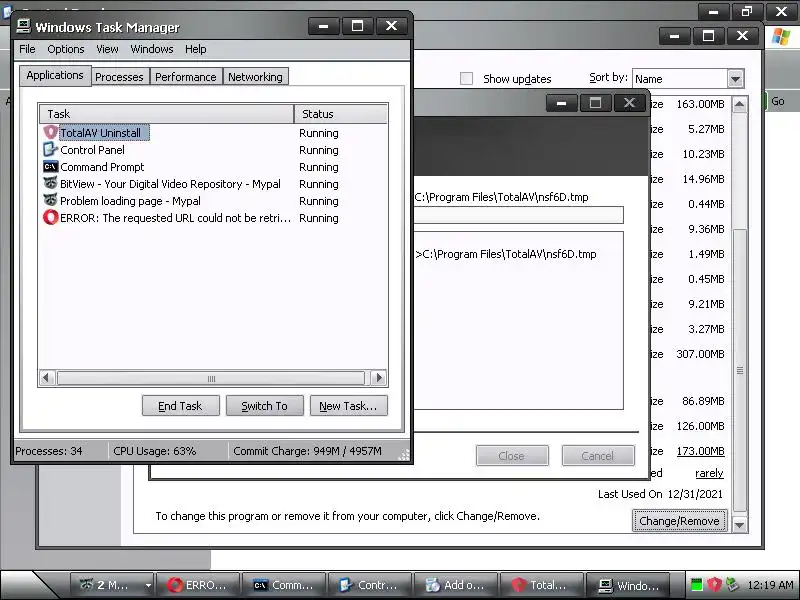The image size is (800, 600).
Task: Click the CPU Usage 63% status entry
Action: [155, 451]
